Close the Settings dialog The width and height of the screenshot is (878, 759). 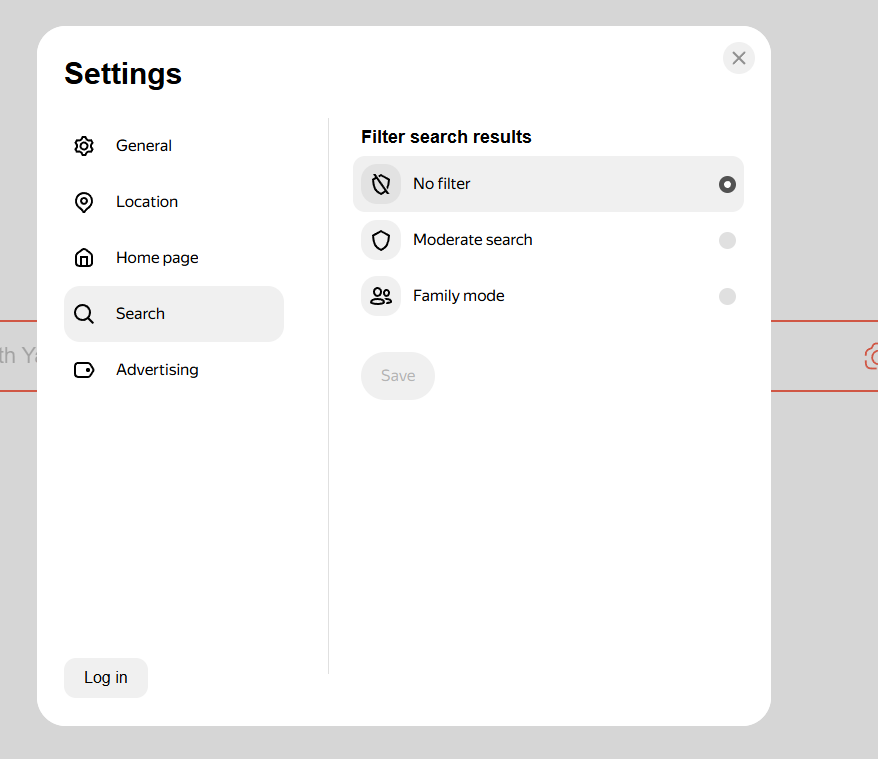coord(739,58)
